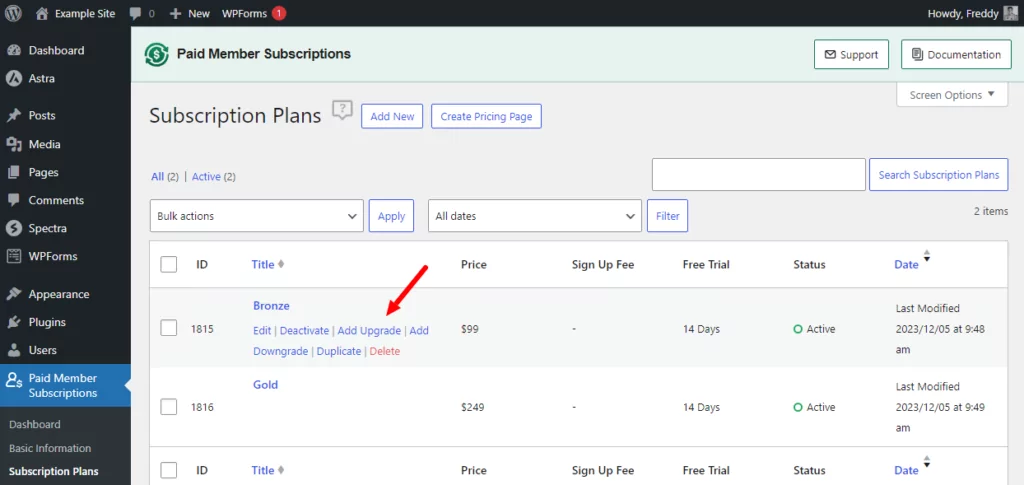This screenshot has height=485, width=1024.
Task: Open the comments bubble in admin bar
Action: click(135, 14)
